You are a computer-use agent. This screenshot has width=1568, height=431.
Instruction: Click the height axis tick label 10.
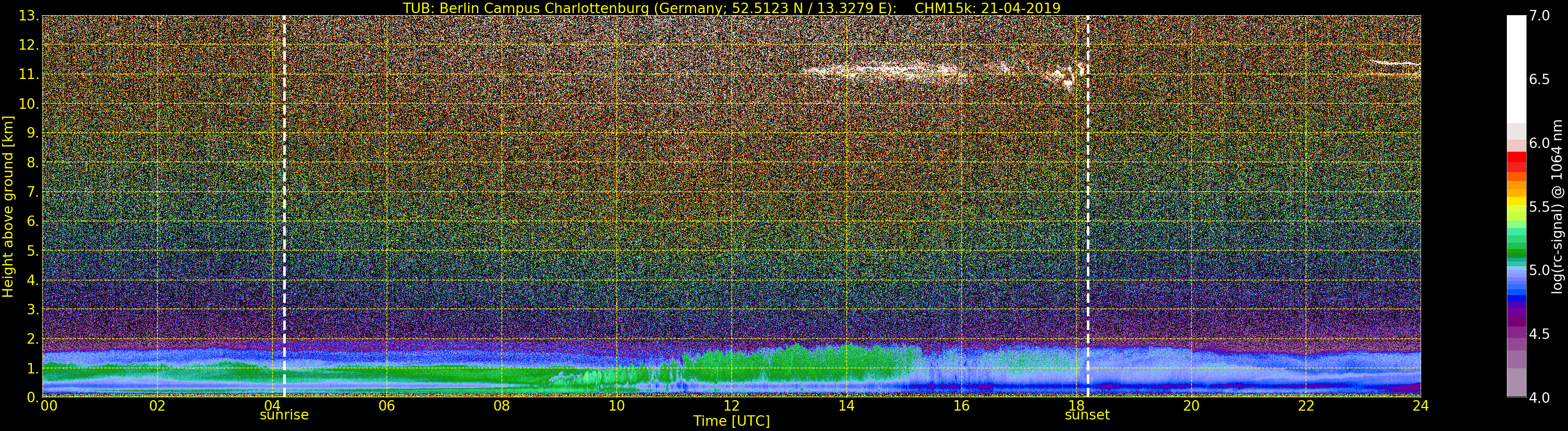point(29,104)
